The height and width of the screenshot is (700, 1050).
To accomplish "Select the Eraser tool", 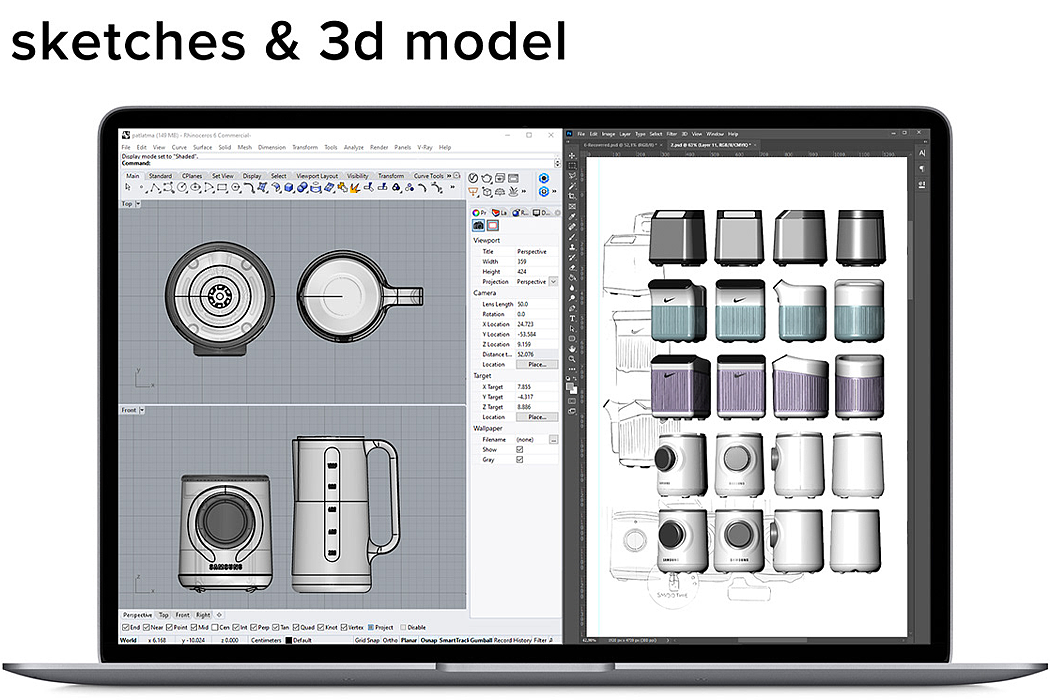I will tap(571, 269).
